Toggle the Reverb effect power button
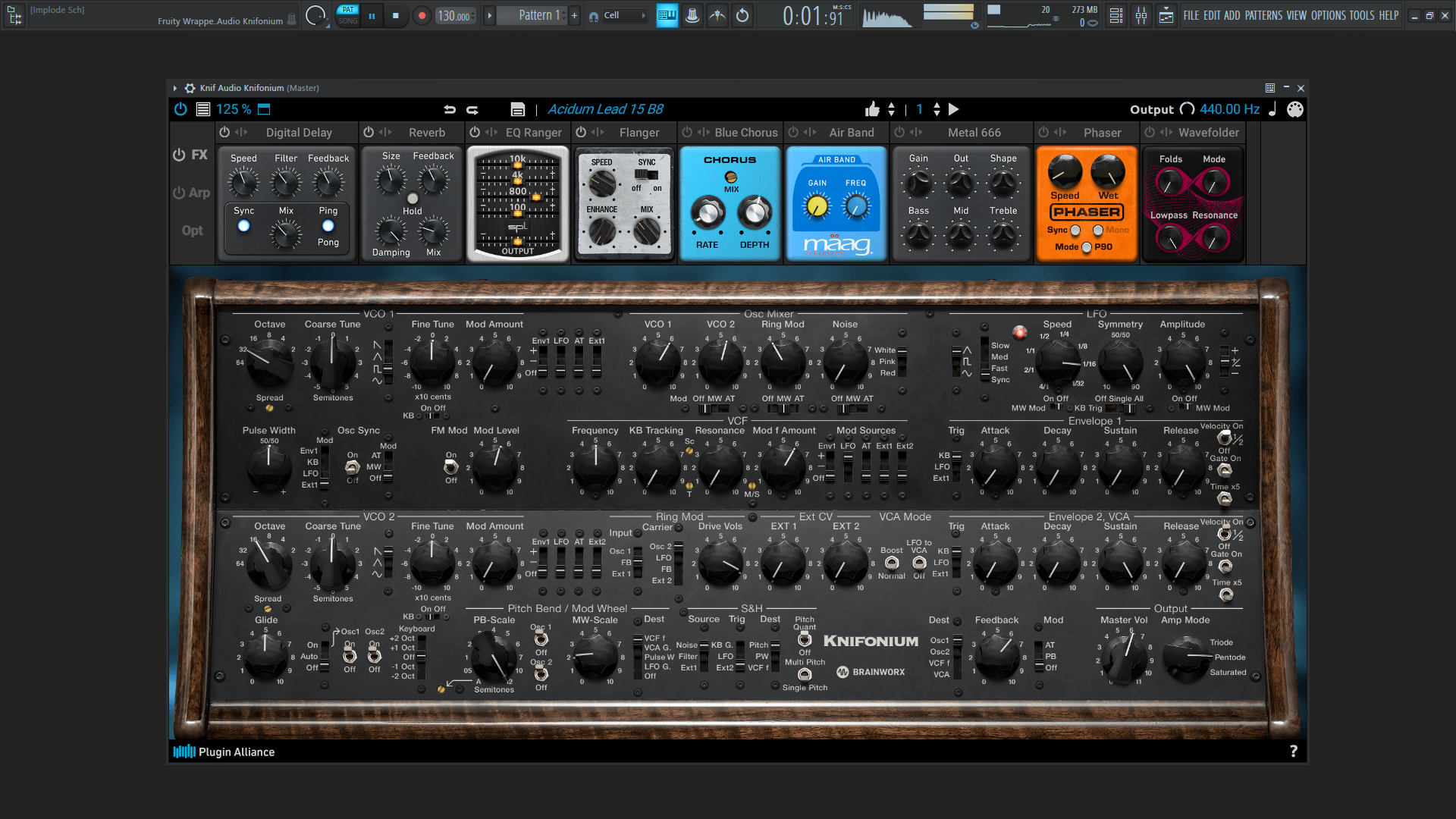Screen dimensions: 1456x819 [x=369, y=132]
